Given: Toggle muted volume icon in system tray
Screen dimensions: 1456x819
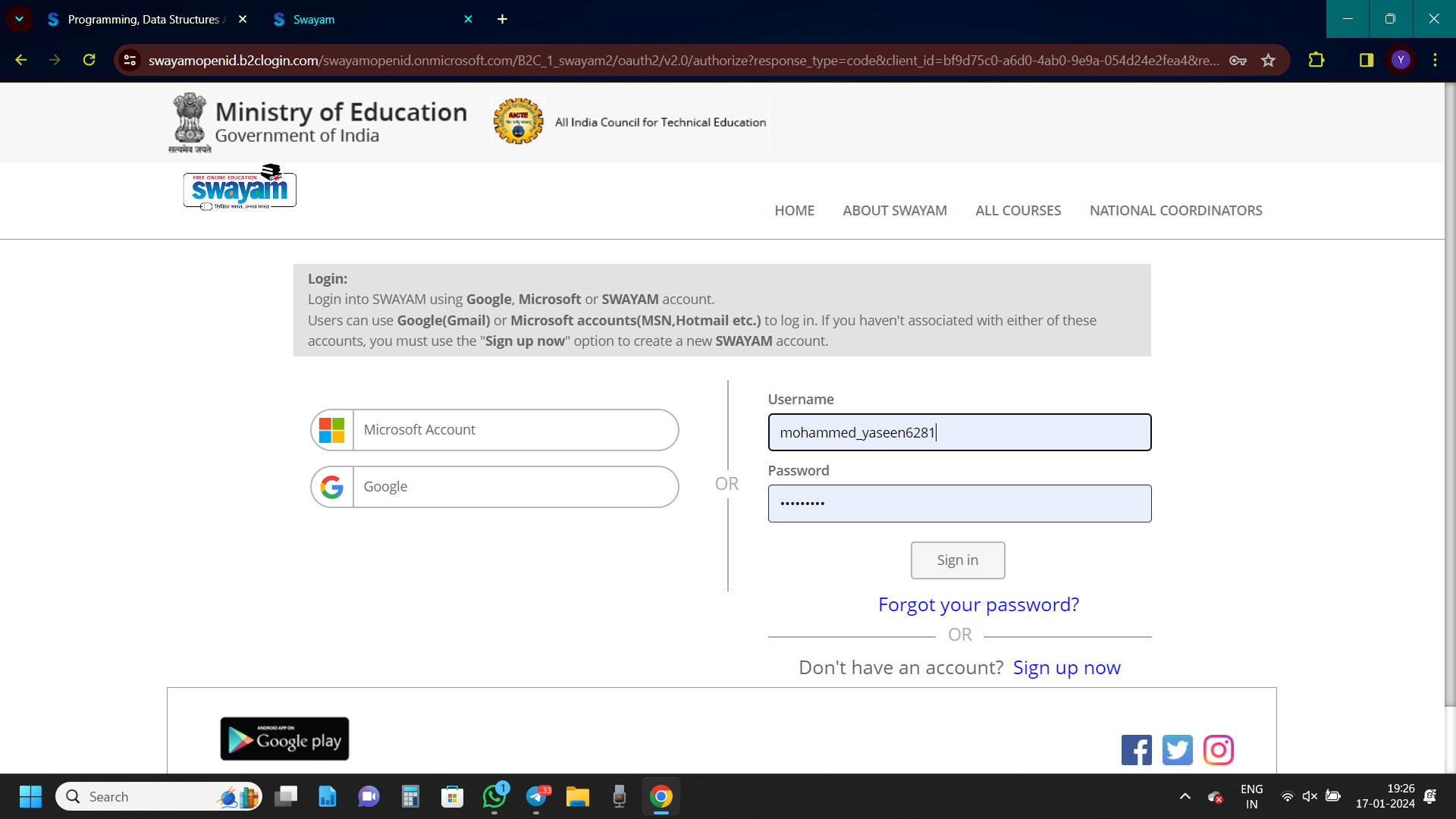Looking at the screenshot, I should pos(1310,796).
